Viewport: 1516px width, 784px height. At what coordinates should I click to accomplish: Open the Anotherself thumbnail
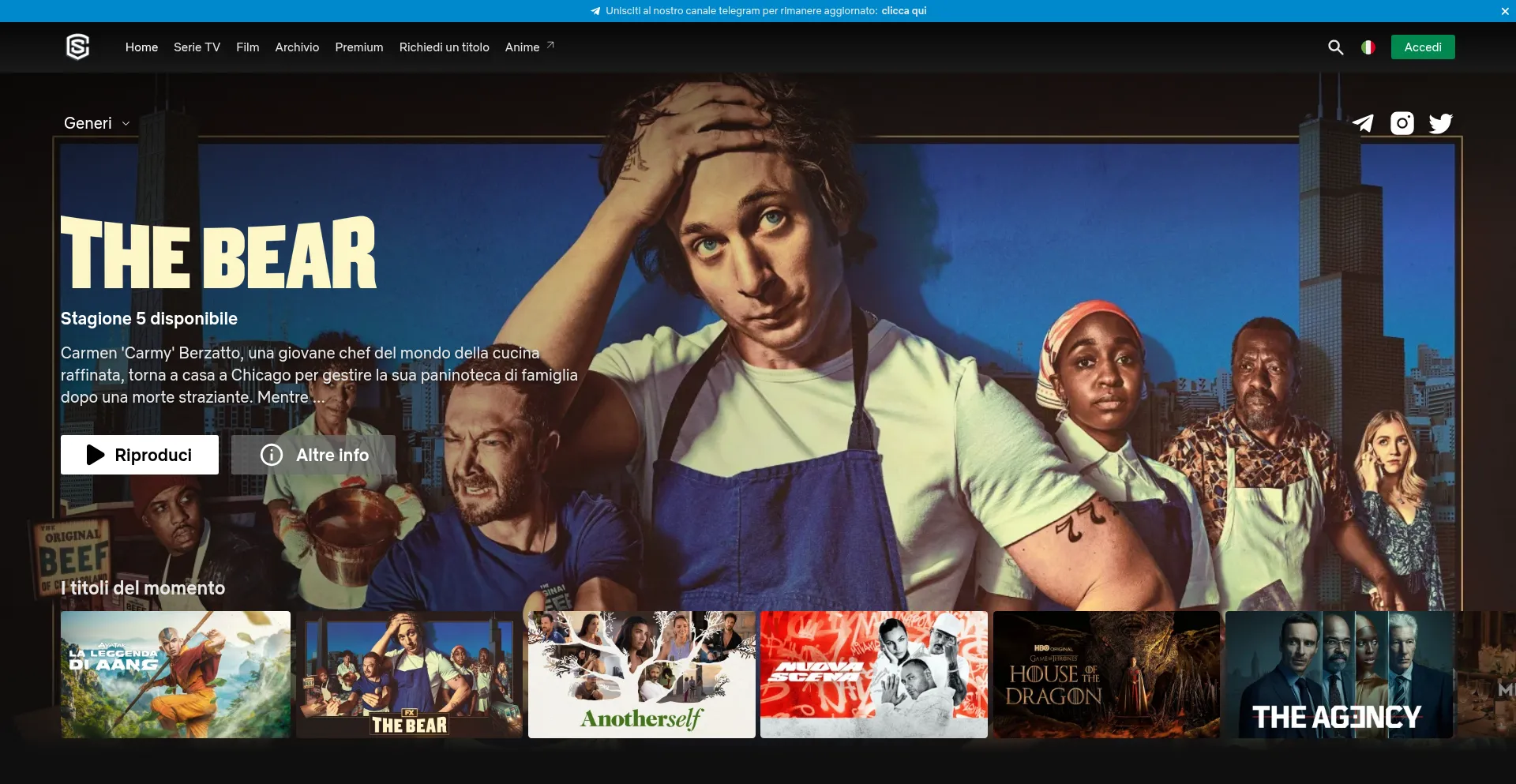pyautogui.click(x=642, y=675)
